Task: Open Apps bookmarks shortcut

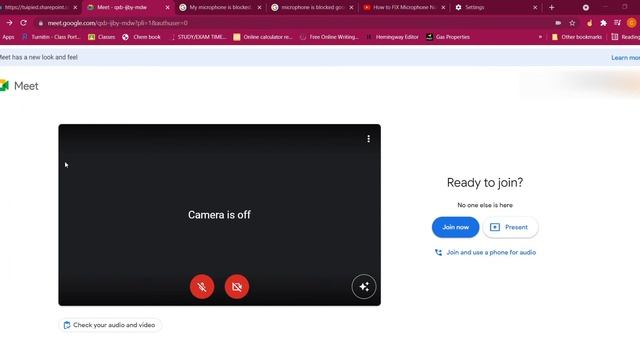Action: click(8, 37)
